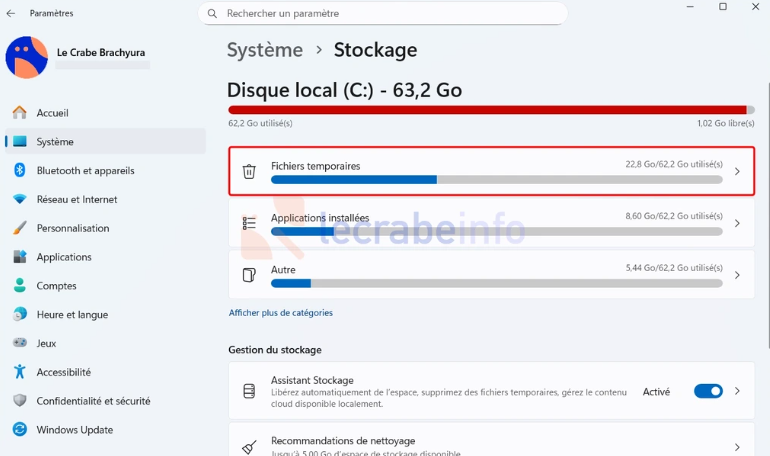Screen dimensions: 770x456
Task: Expand Fichiers temporaires with its chevron
Action: tap(737, 171)
